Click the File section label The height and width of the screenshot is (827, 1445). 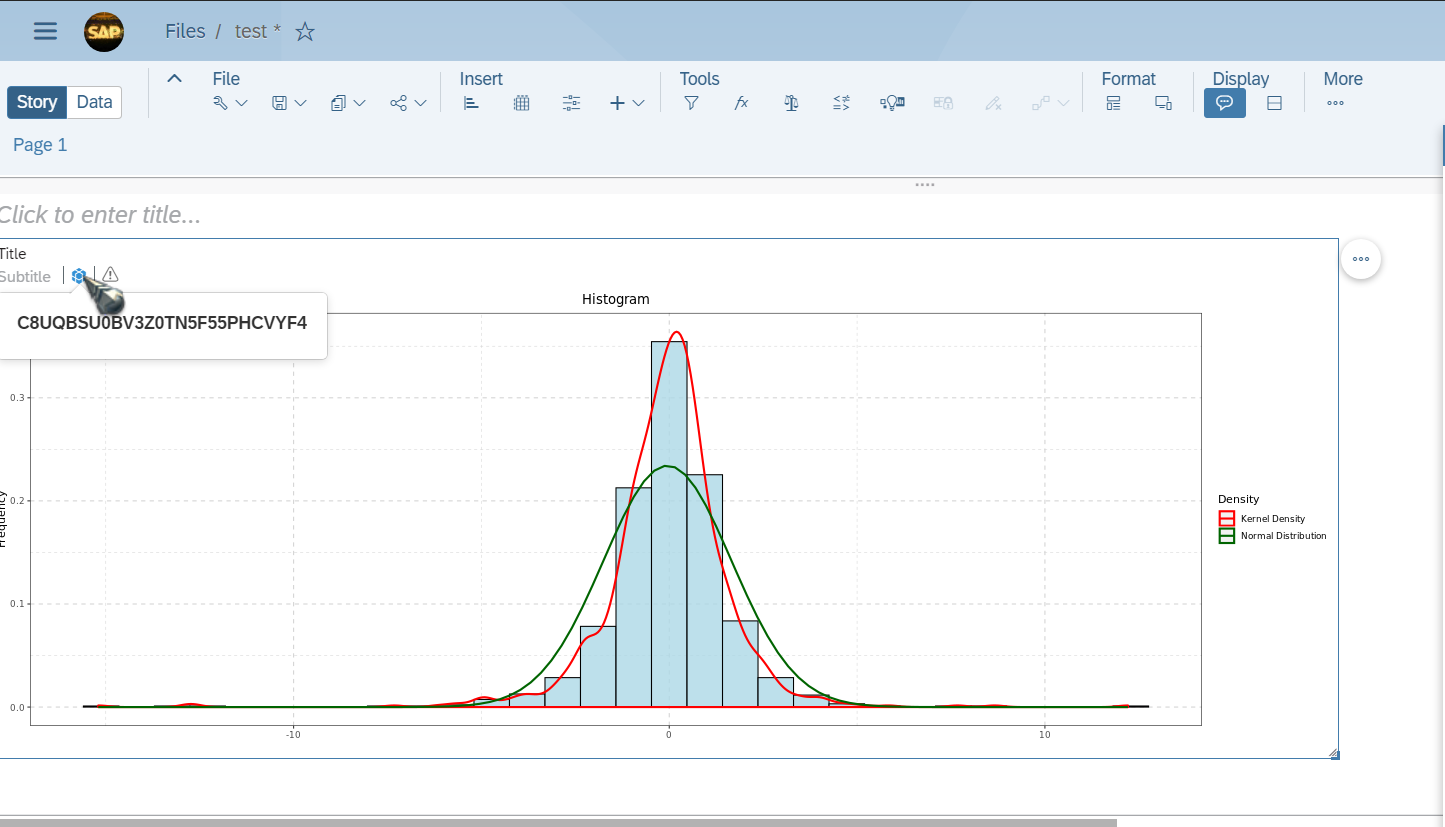pyautogui.click(x=226, y=79)
